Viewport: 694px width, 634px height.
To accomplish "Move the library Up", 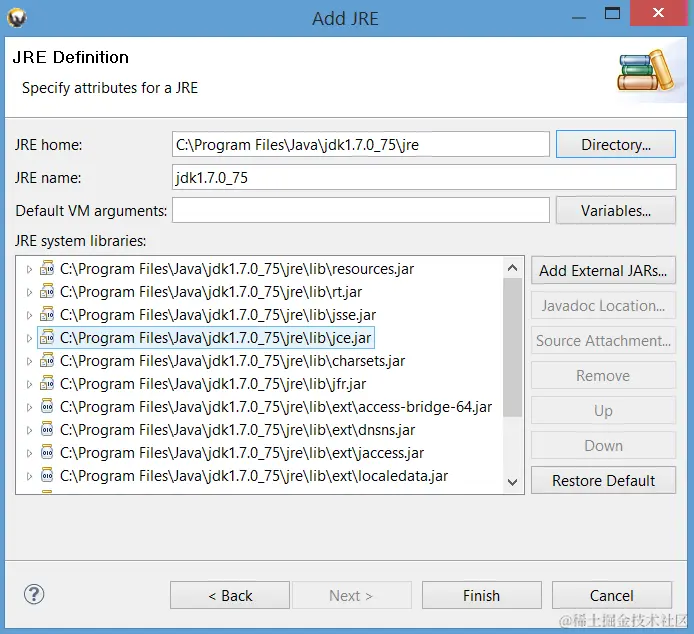I will [x=603, y=410].
